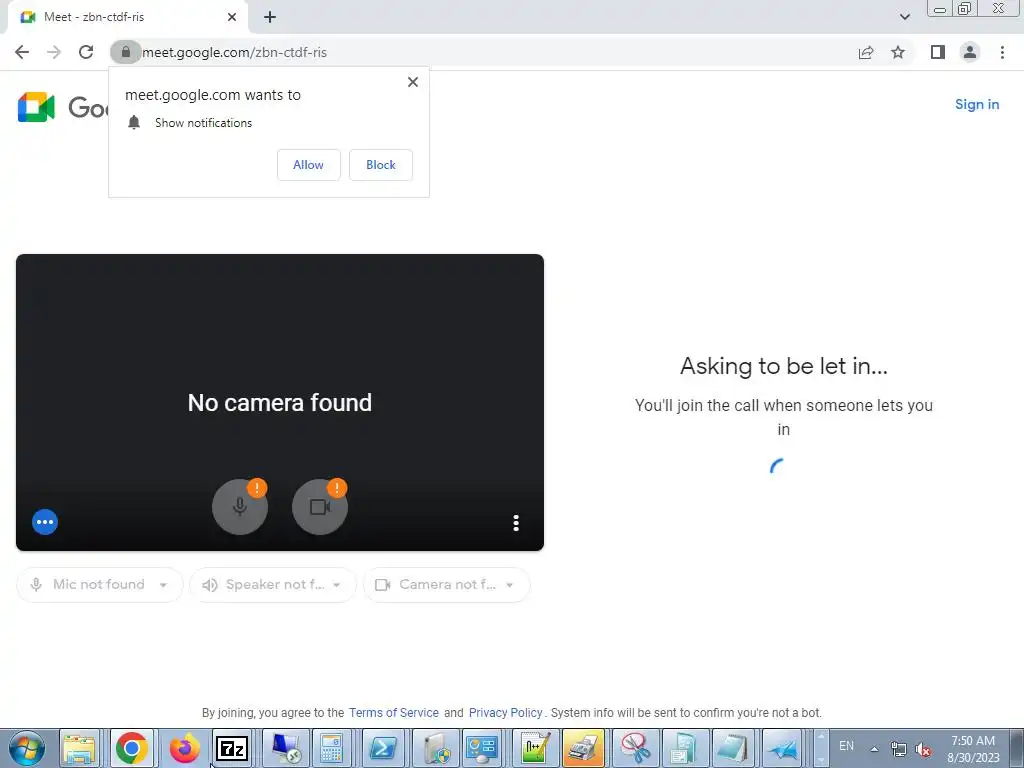
Task: Open the Chrome profile avatar
Action: click(970, 52)
